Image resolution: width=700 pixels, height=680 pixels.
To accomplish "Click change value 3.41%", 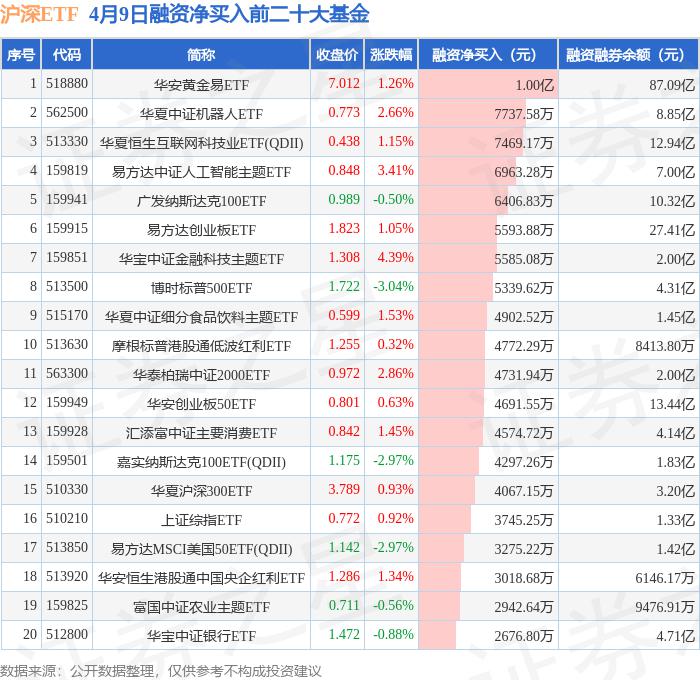I will [x=396, y=171].
